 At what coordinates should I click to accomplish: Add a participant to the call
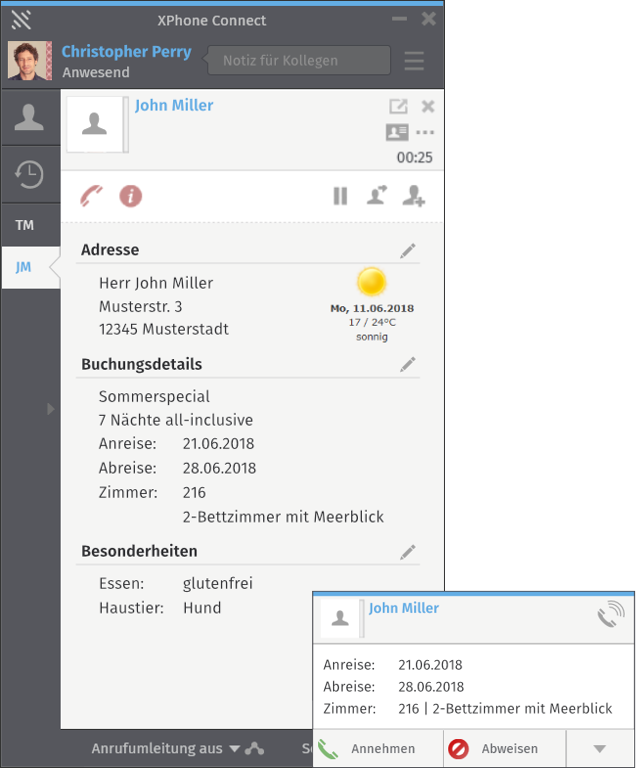pyautogui.click(x=414, y=196)
